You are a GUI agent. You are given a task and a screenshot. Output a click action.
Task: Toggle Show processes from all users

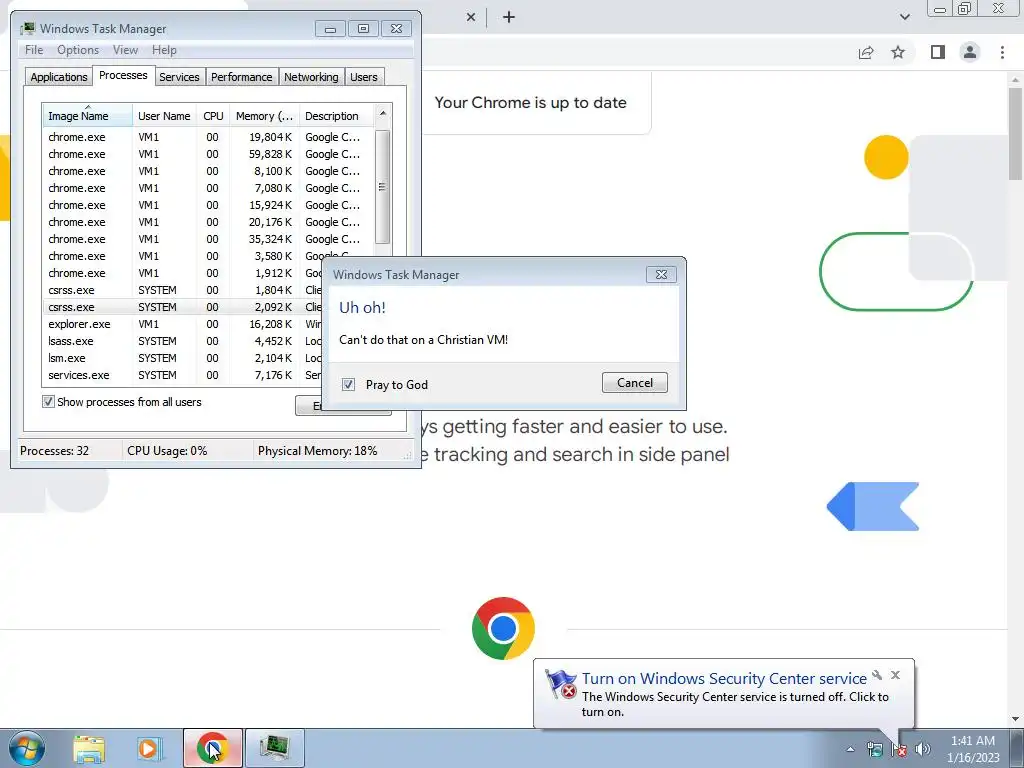[48, 402]
